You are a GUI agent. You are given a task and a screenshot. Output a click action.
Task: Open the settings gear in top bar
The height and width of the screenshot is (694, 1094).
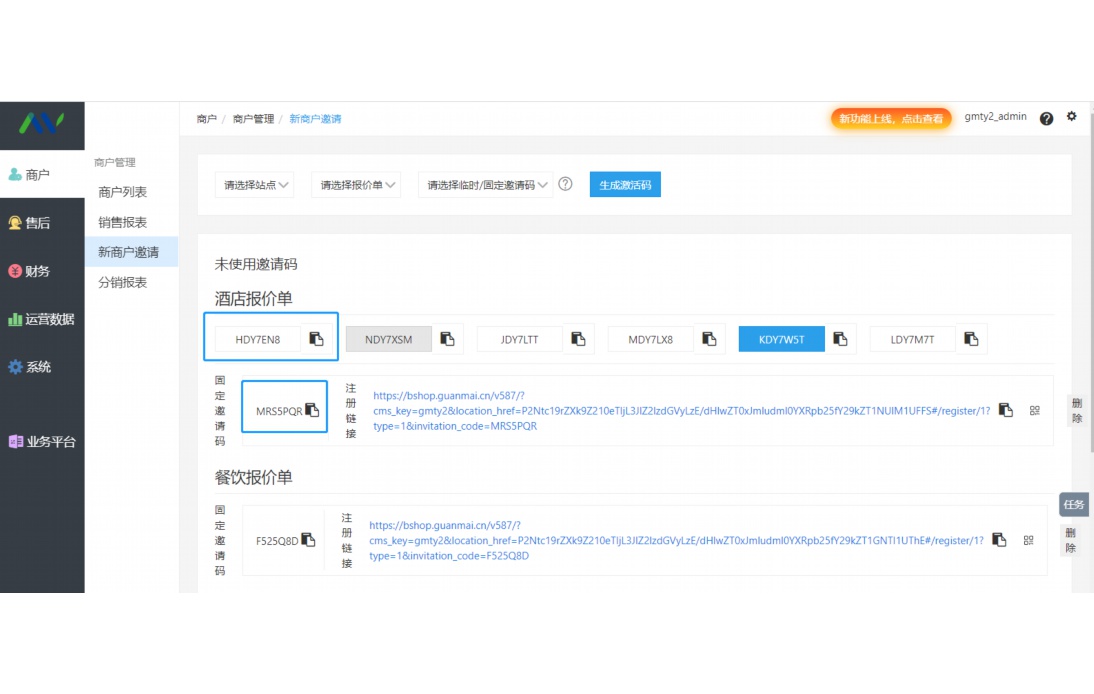(1071, 117)
